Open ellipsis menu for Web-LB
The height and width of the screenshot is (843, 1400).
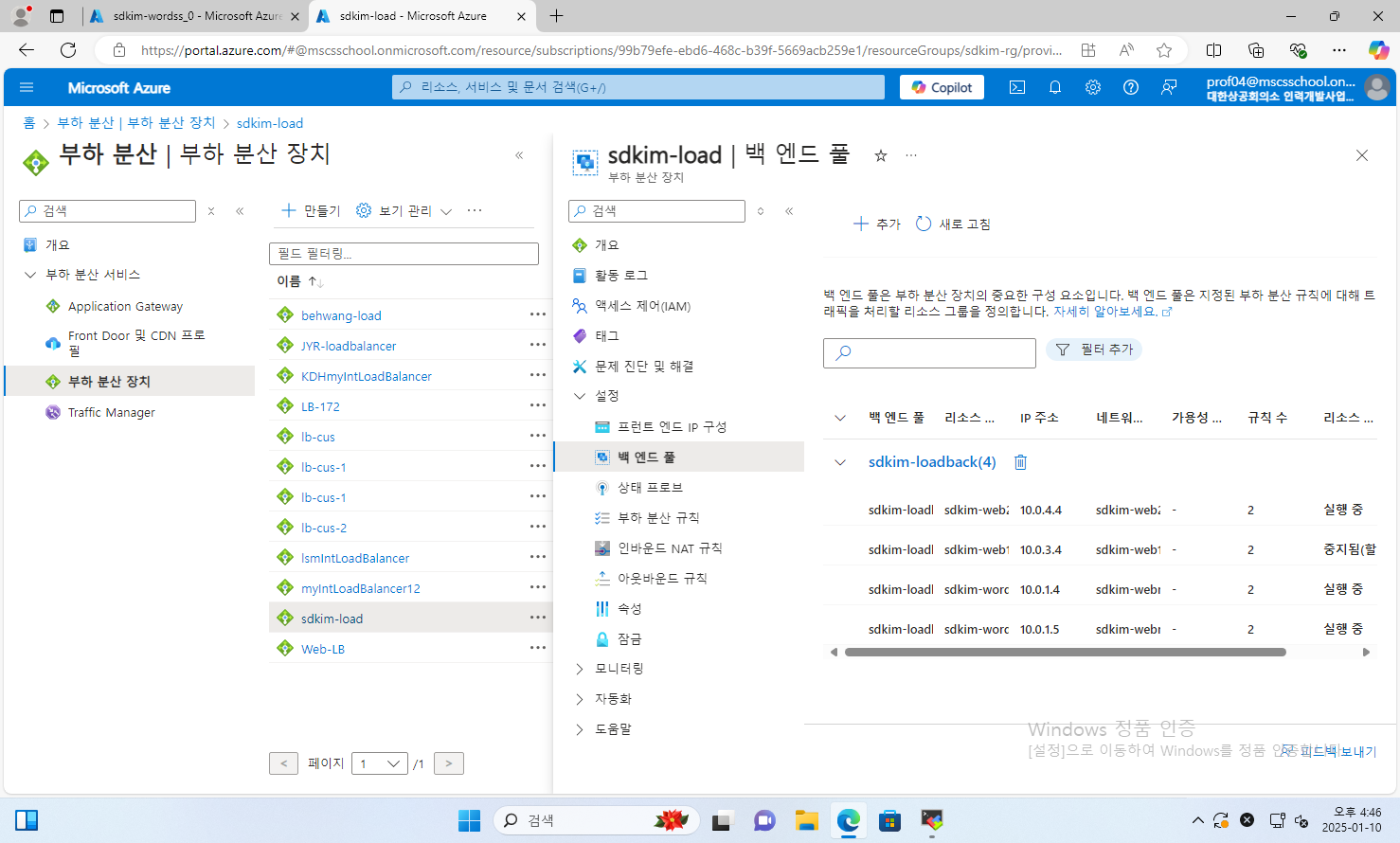click(538, 648)
